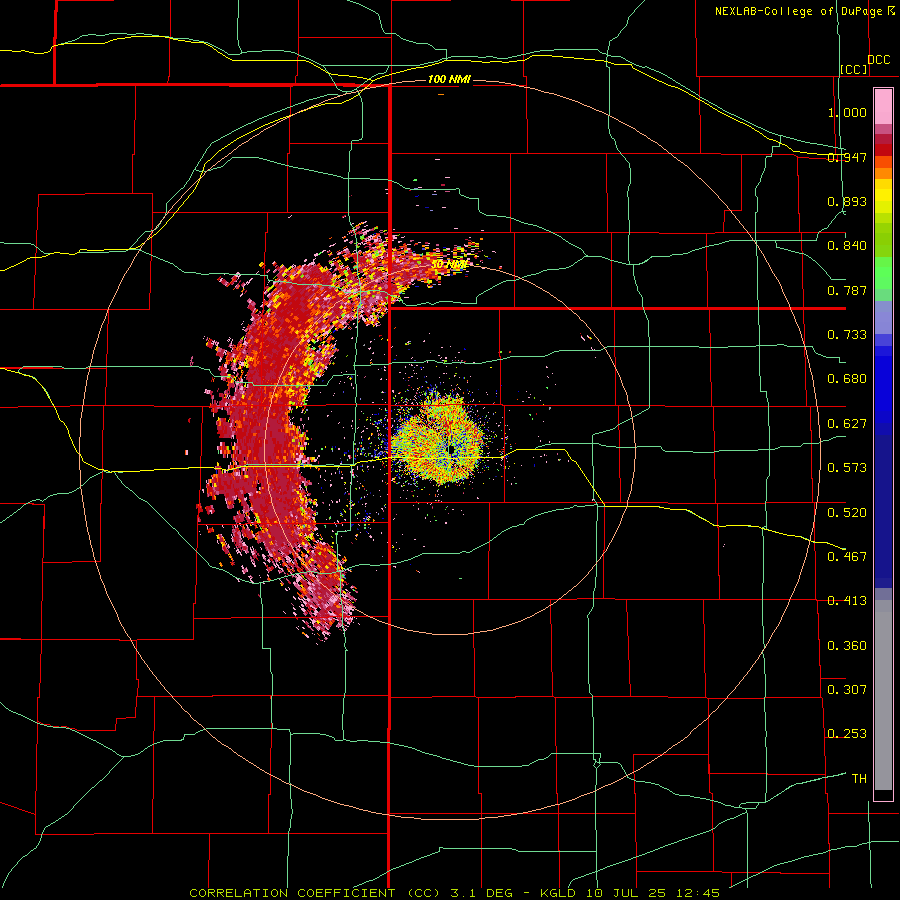This screenshot has height=900, width=900.
Task: Click the 0.253 scale value
Action: [847, 734]
